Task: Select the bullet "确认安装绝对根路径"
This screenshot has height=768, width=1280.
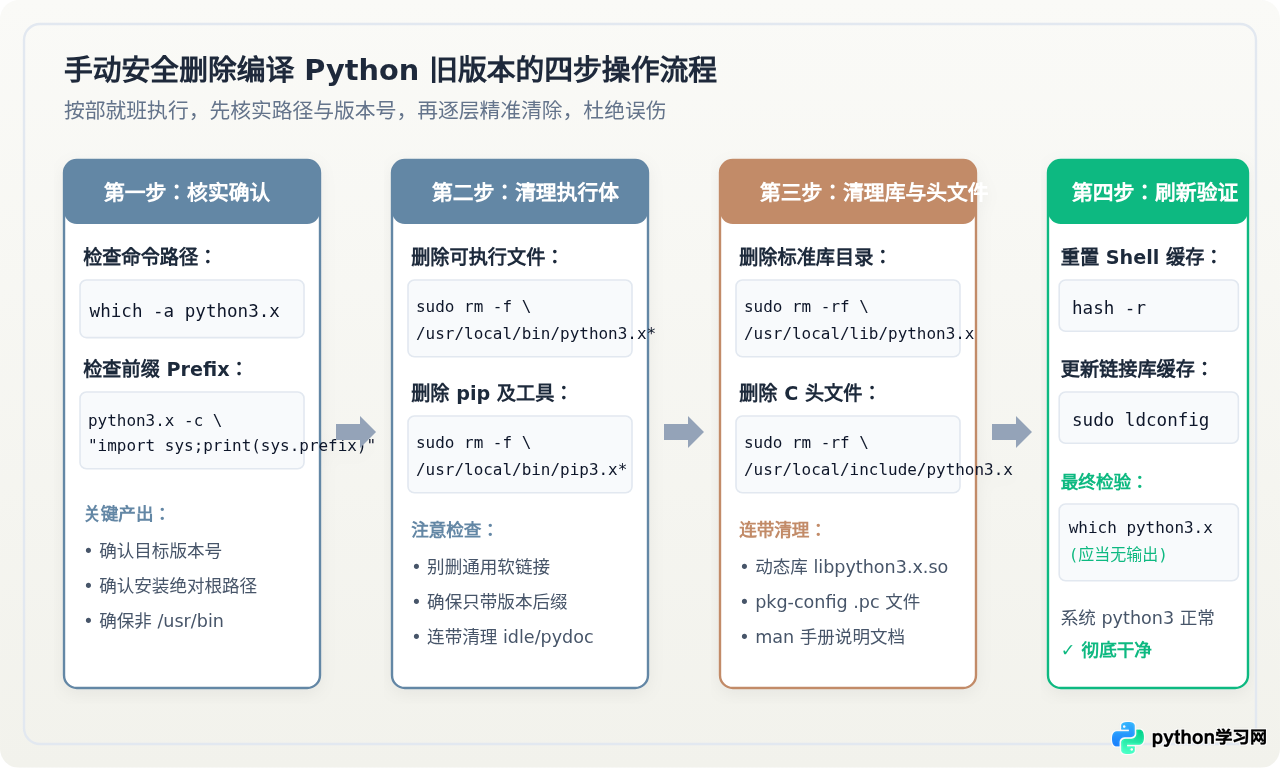Action: (171, 586)
